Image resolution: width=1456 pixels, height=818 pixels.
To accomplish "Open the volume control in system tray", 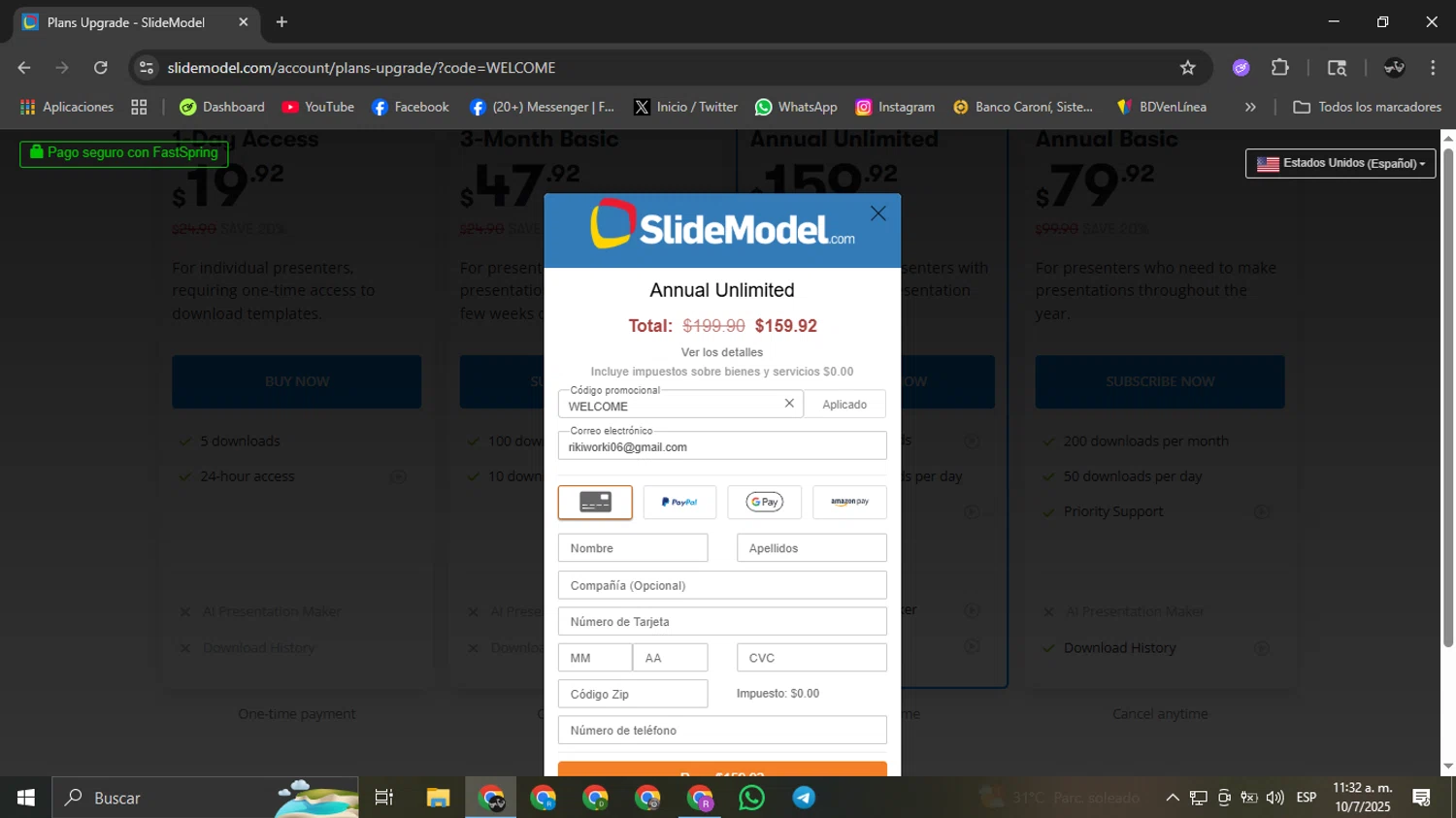I will coord(1275,798).
